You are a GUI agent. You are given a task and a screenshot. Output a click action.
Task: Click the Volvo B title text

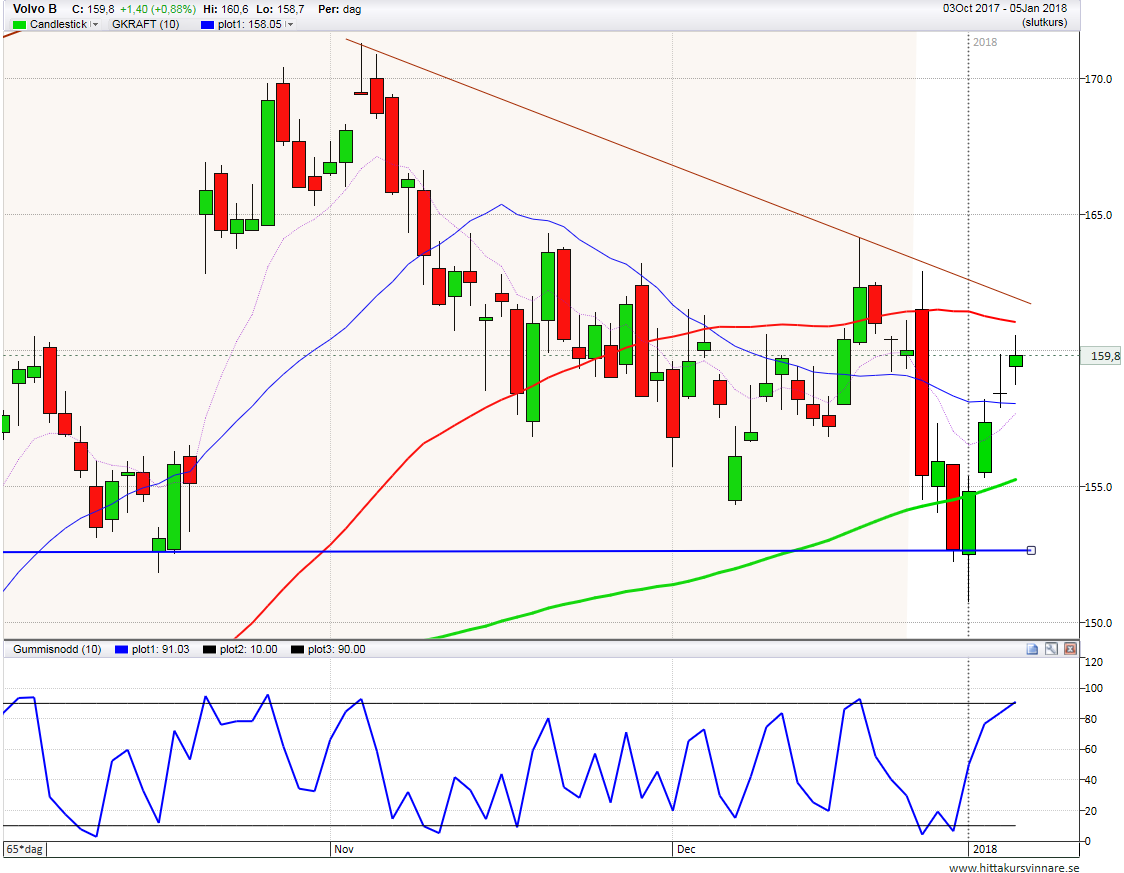click(34, 9)
